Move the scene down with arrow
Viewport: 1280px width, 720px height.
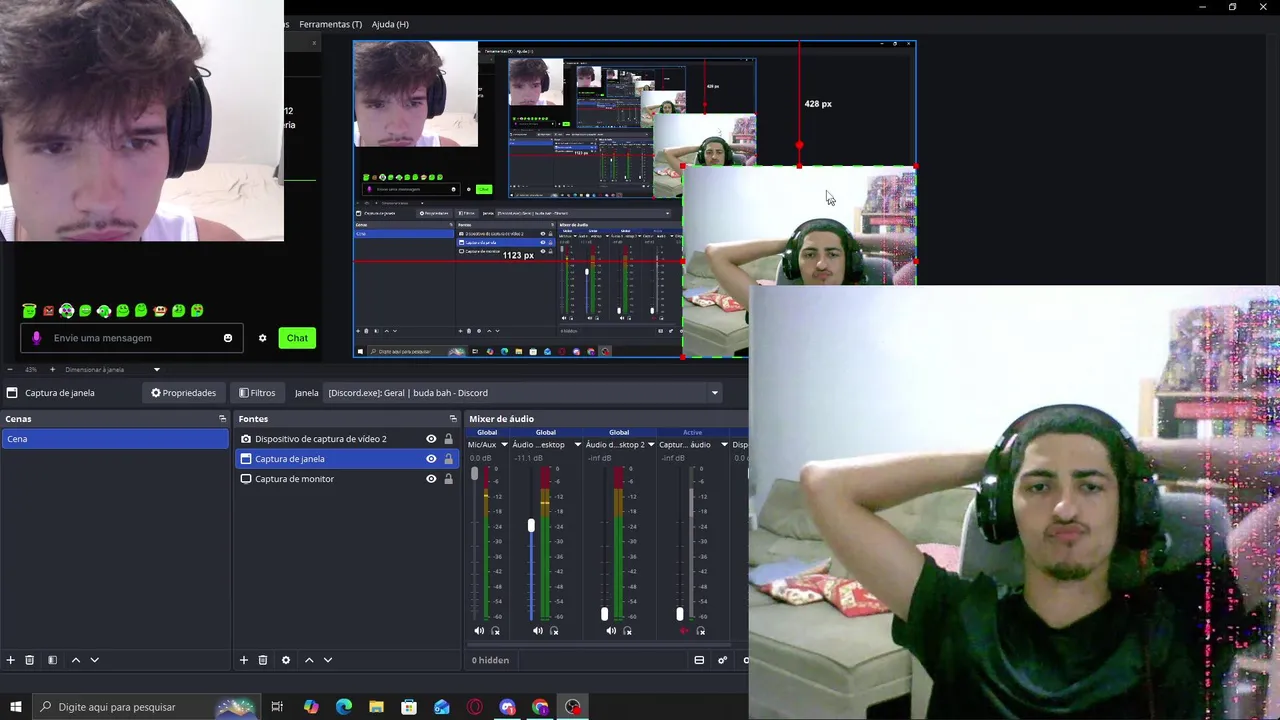[95, 660]
